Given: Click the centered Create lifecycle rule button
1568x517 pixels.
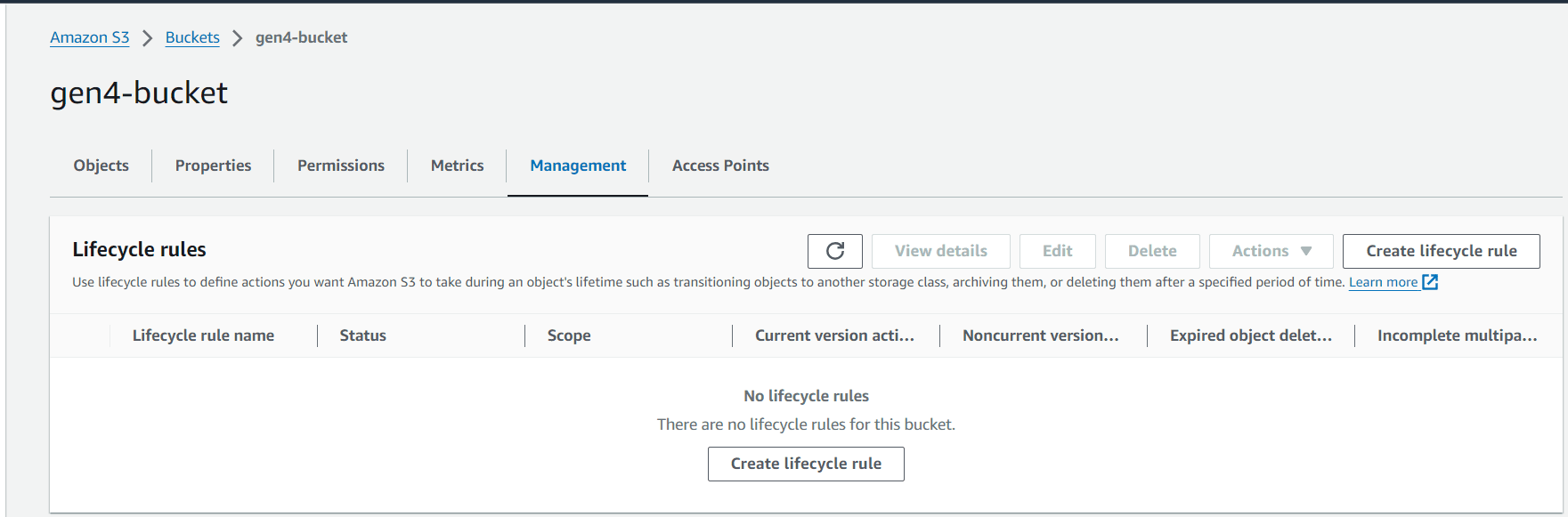Looking at the screenshot, I should click(806, 464).
